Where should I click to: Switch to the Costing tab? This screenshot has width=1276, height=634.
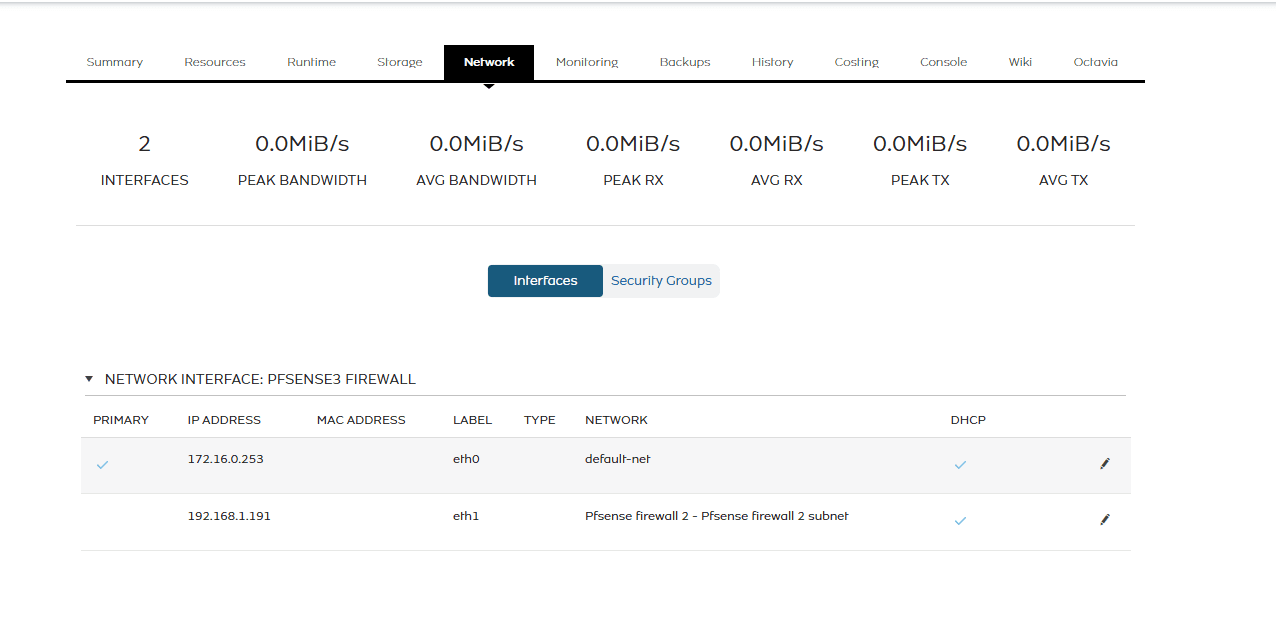(x=857, y=62)
